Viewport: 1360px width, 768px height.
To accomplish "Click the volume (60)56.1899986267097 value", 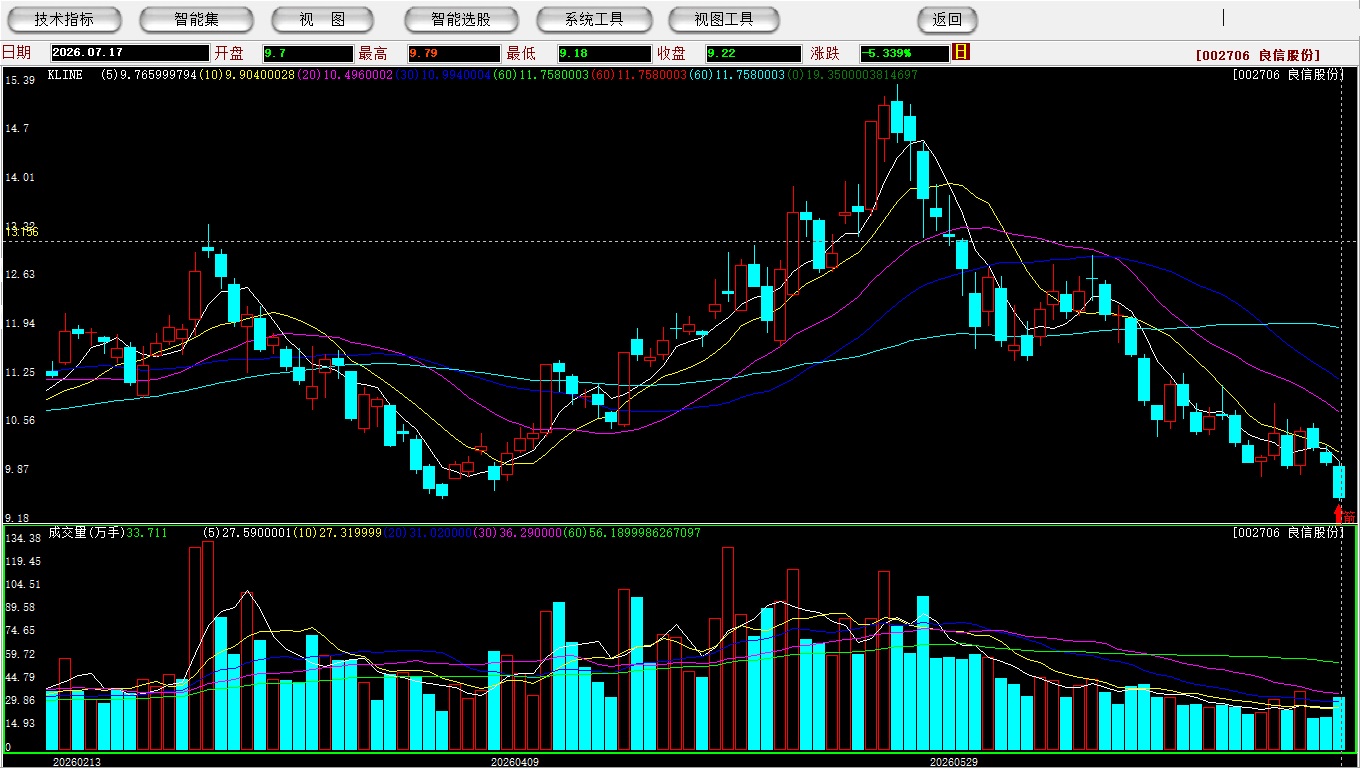I will pos(632,533).
